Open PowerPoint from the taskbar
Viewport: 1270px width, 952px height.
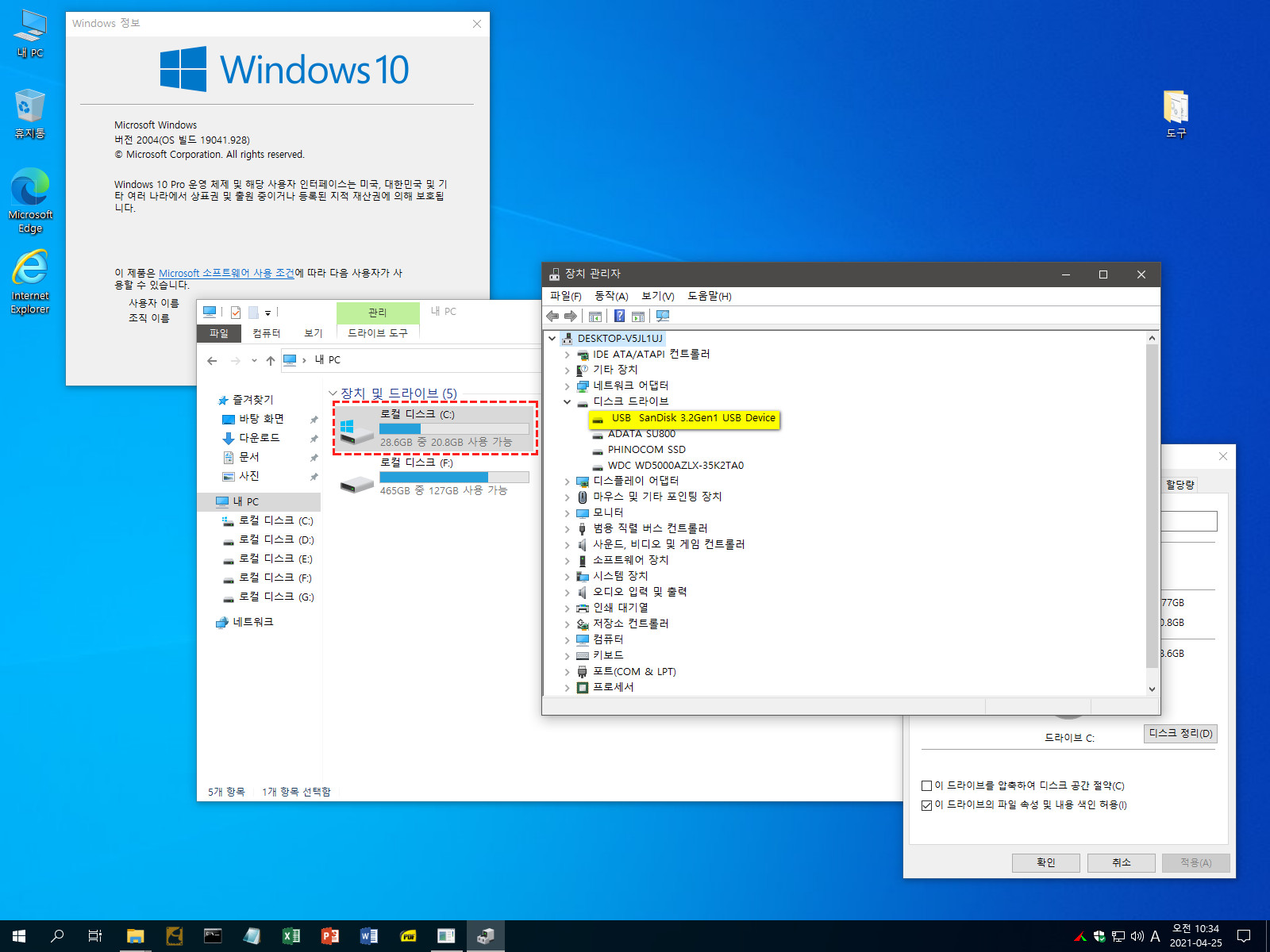(330, 936)
